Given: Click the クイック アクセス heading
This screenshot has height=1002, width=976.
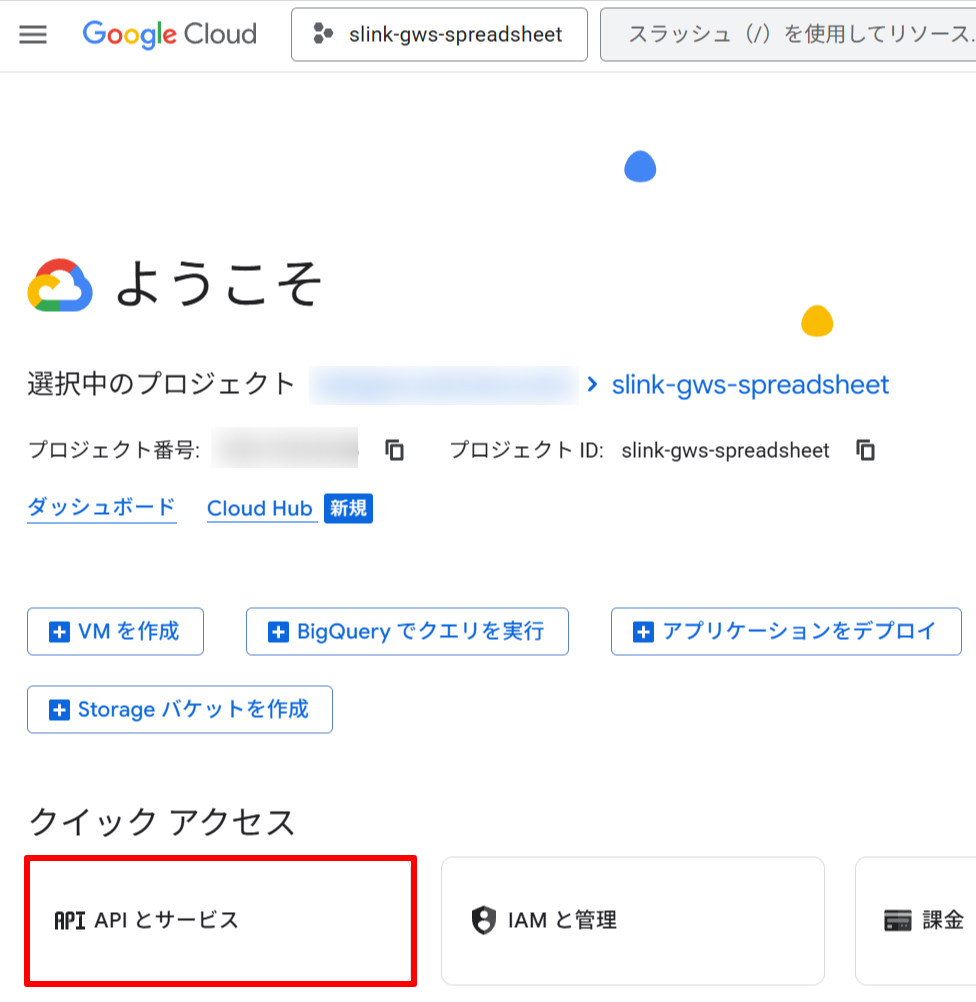Looking at the screenshot, I should tap(162, 822).
